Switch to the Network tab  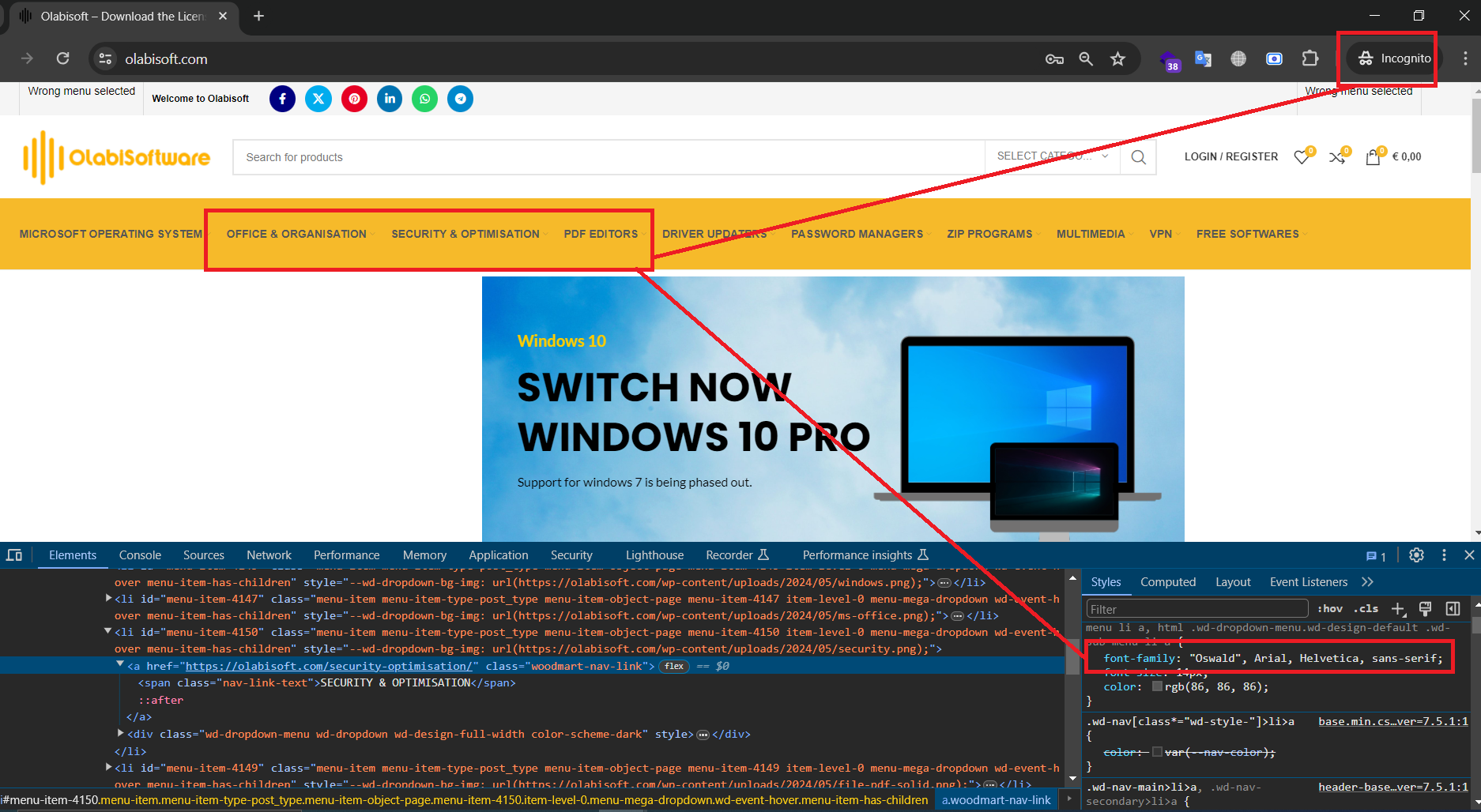[x=269, y=555]
